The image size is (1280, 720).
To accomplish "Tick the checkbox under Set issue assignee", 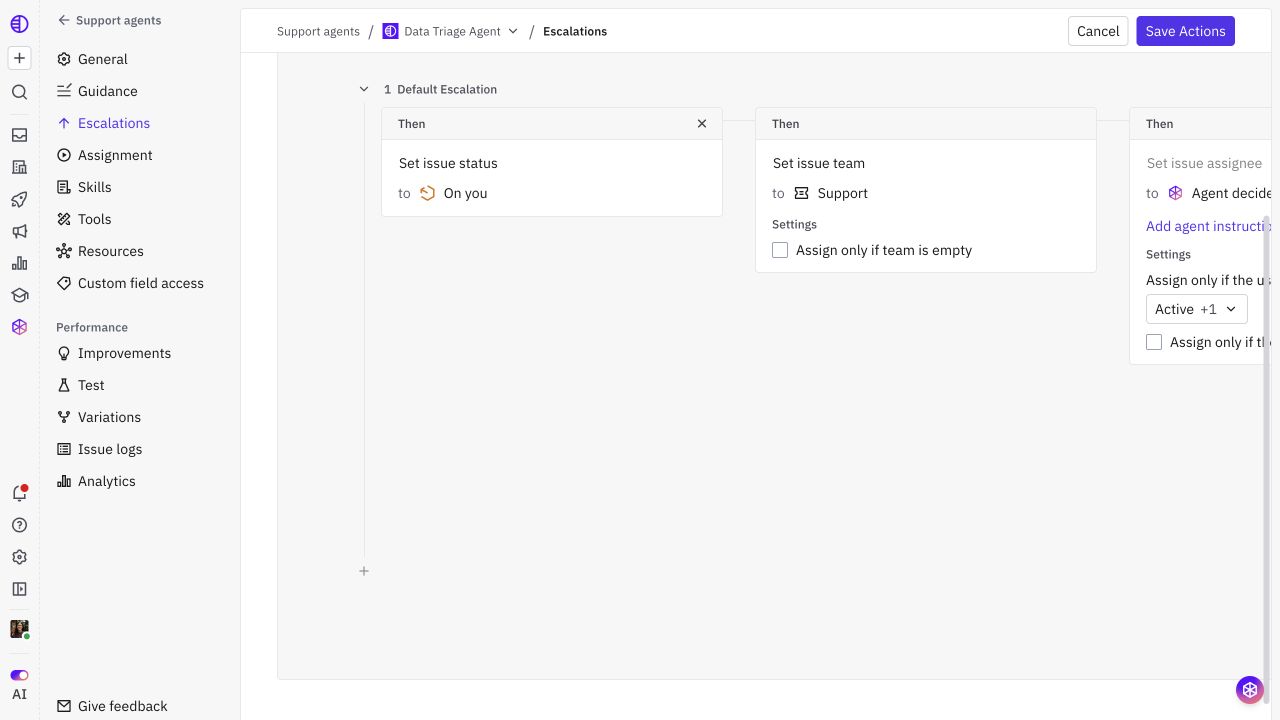I will (1154, 342).
